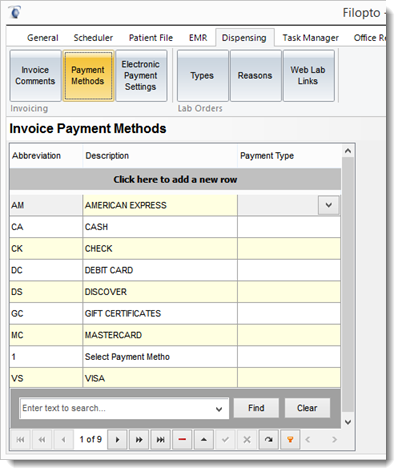Sort by the Payment Type column header
401x475 pixels.
[289, 156]
